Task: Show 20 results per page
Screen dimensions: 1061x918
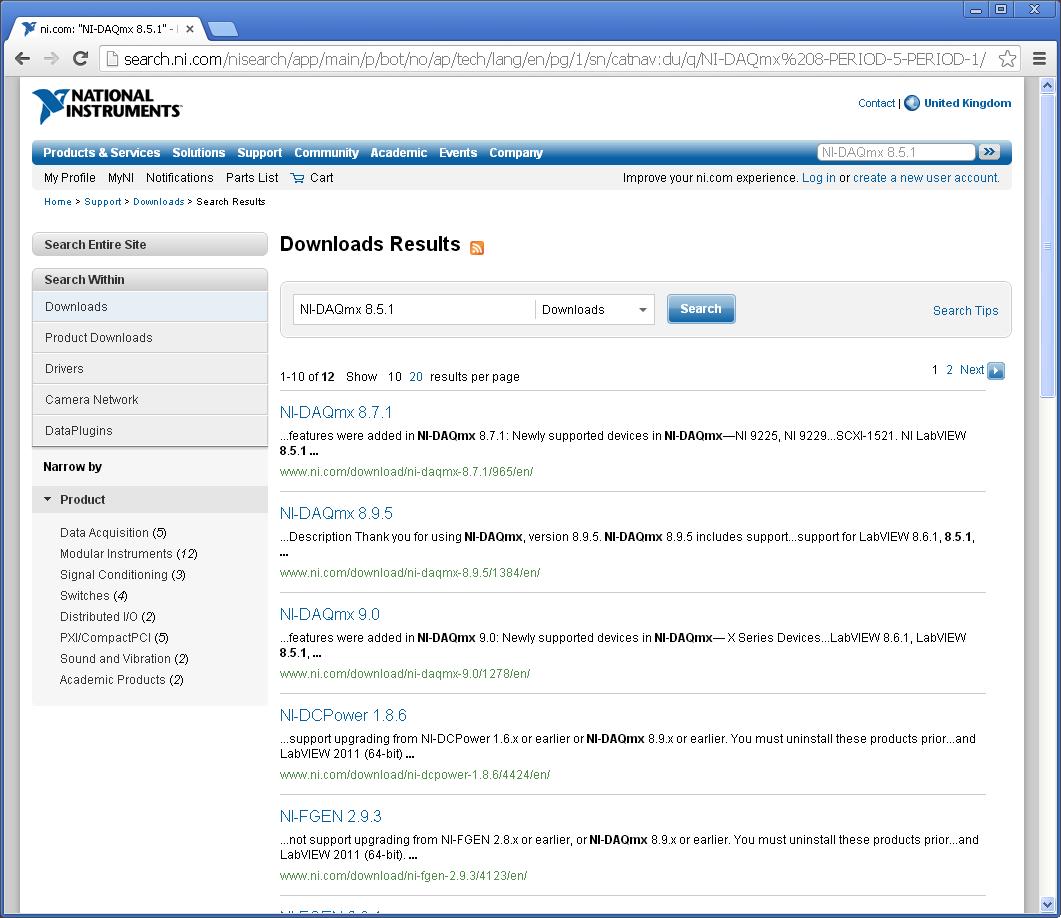Action: pos(415,377)
